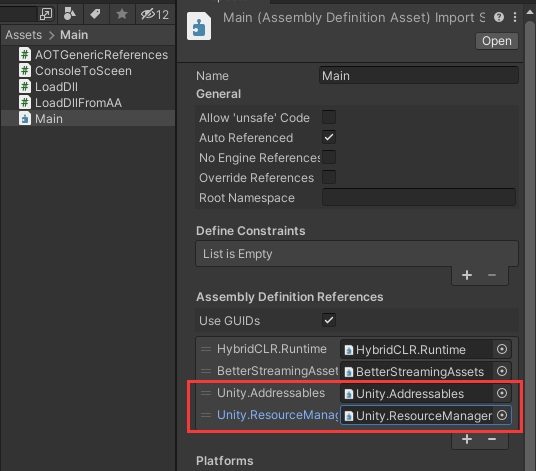
Task: Click the Name input field containing Main
Action: click(419, 76)
